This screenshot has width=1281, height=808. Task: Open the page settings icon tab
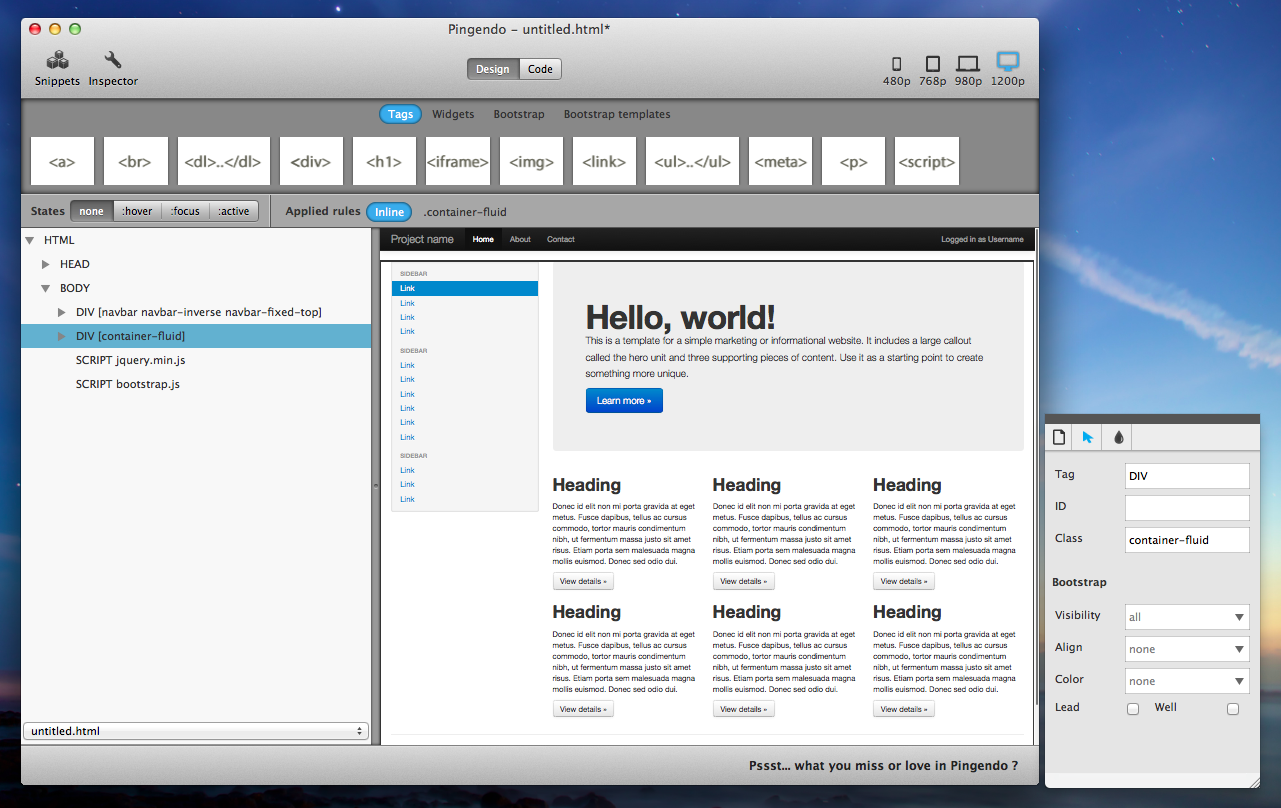pyautogui.click(x=1059, y=437)
